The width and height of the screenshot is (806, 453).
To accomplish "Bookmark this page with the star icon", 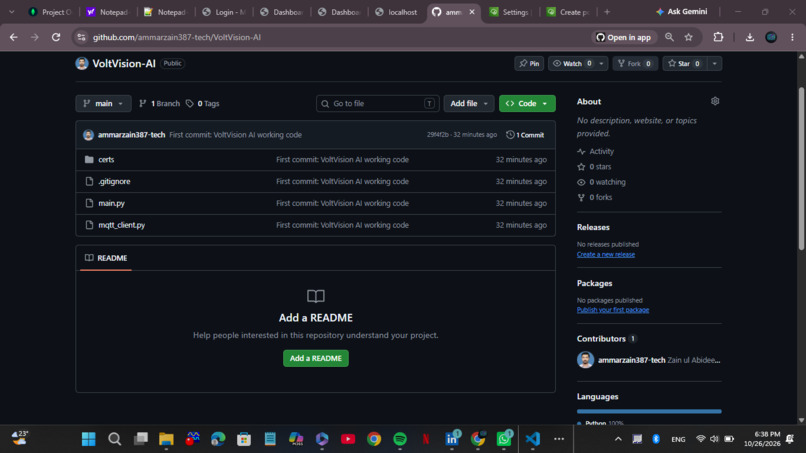I will (689, 37).
